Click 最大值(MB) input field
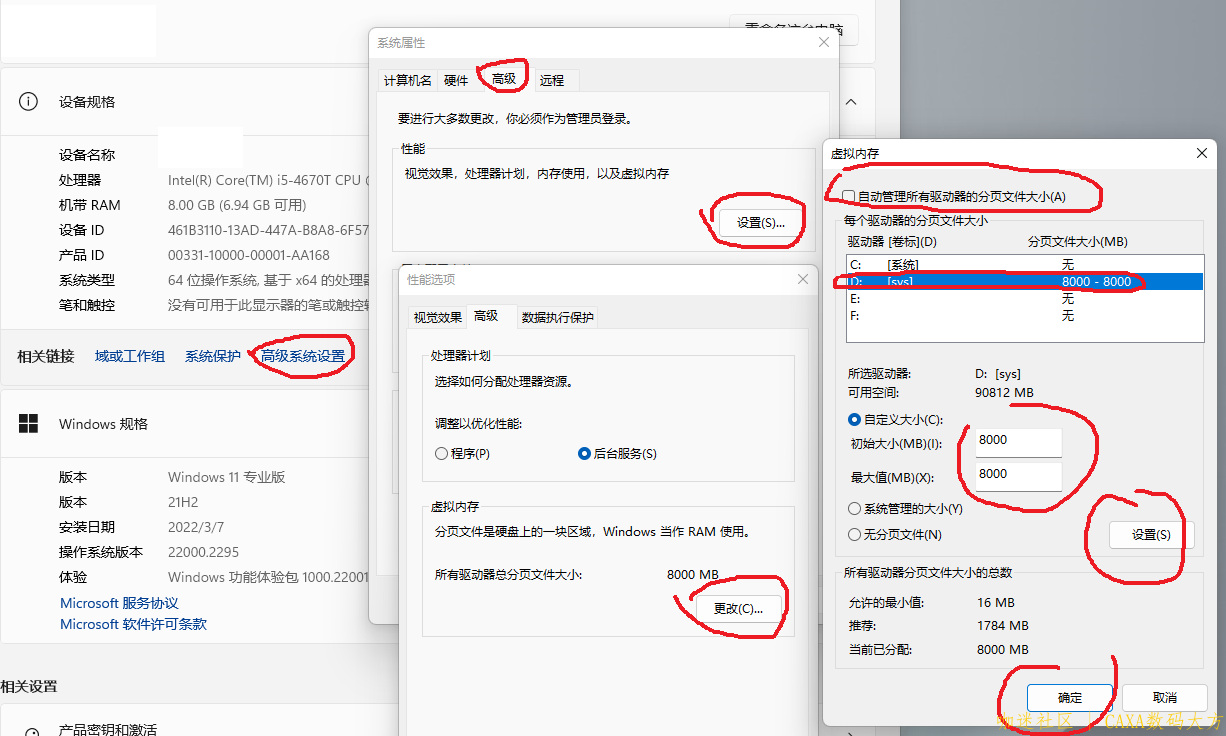 (x=1017, y=475)
